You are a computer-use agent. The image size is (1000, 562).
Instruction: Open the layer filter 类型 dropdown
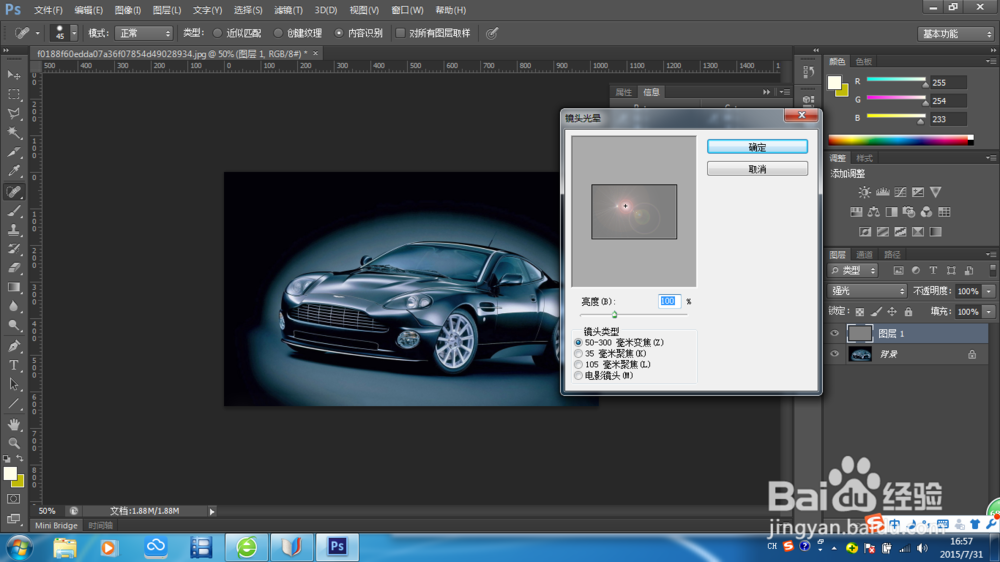(x=853, y=270)
